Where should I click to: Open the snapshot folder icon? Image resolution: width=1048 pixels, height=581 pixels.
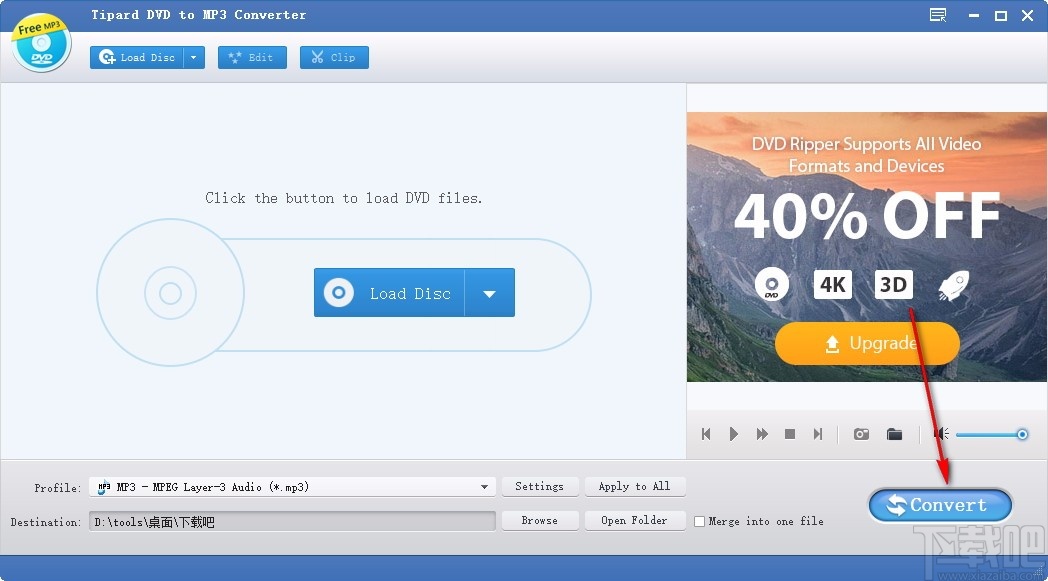click(894, 434)
